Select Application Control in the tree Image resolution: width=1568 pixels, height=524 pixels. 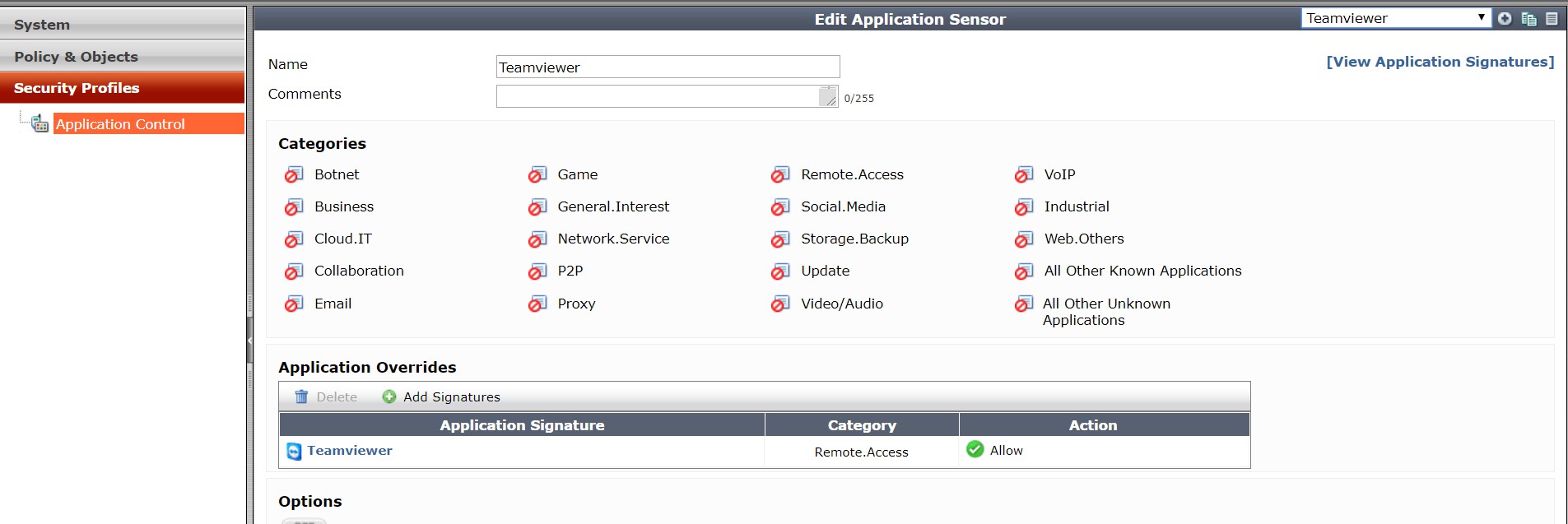click(149, 124)
